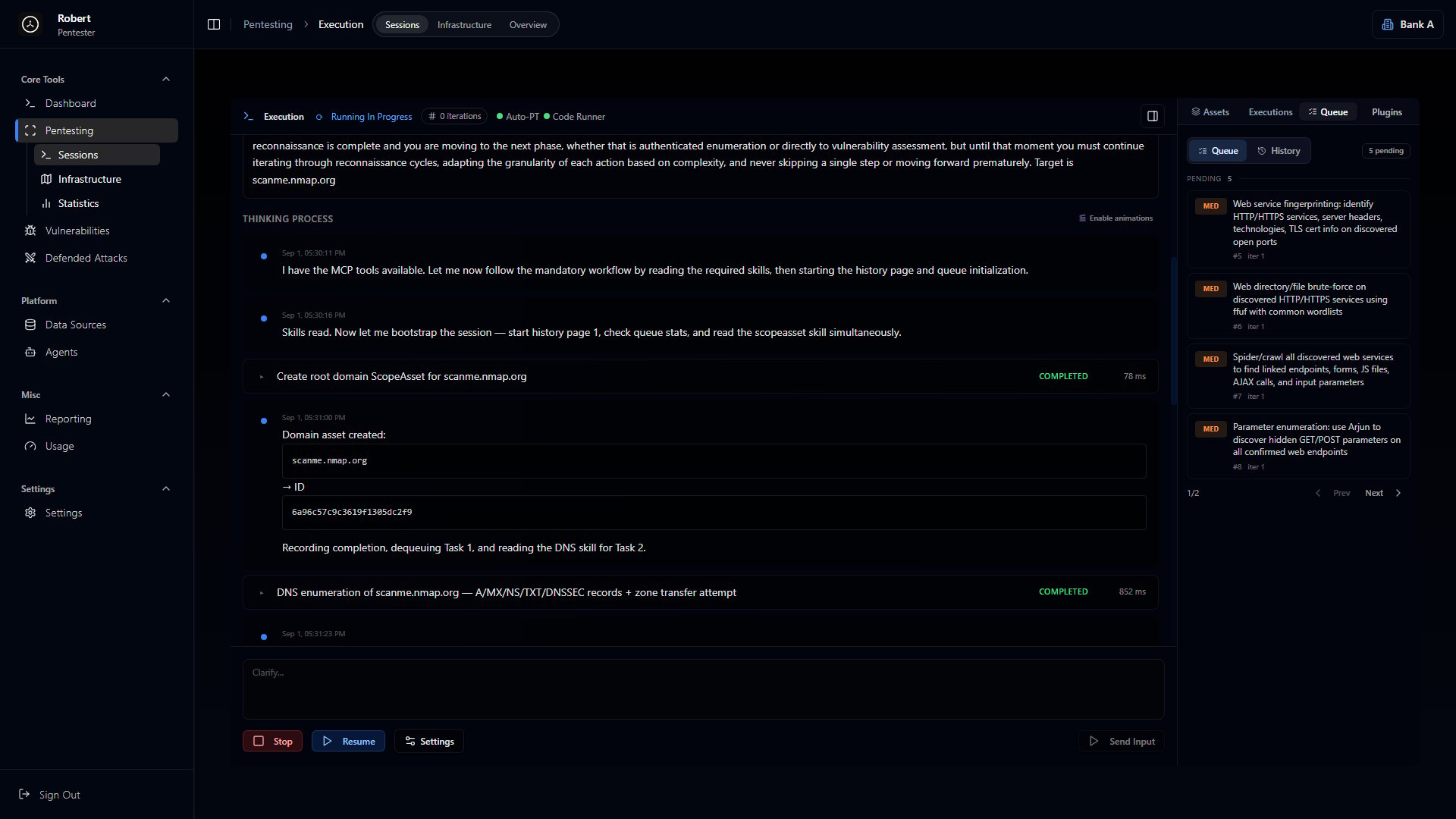Click the Code Runner status label
The height and width of the screenshot is (819, 1456).
[x=574, y=116]
